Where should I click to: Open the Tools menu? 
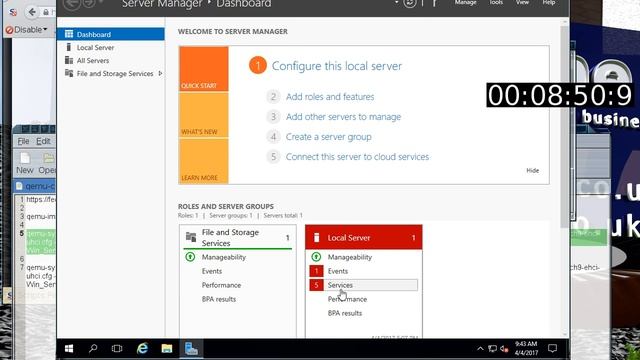click(496, 3)
